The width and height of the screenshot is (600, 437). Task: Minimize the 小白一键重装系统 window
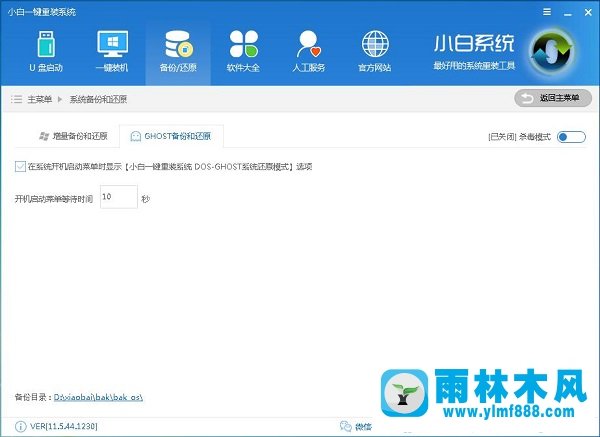pos(568,13)
